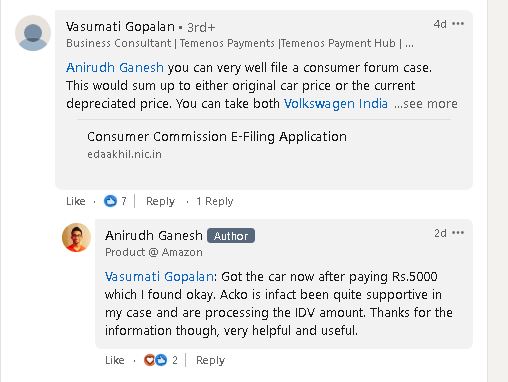This screenshot has width=508, height=382.
Task: Click the Author badge next to Anirudh
Action: point(231,236)
